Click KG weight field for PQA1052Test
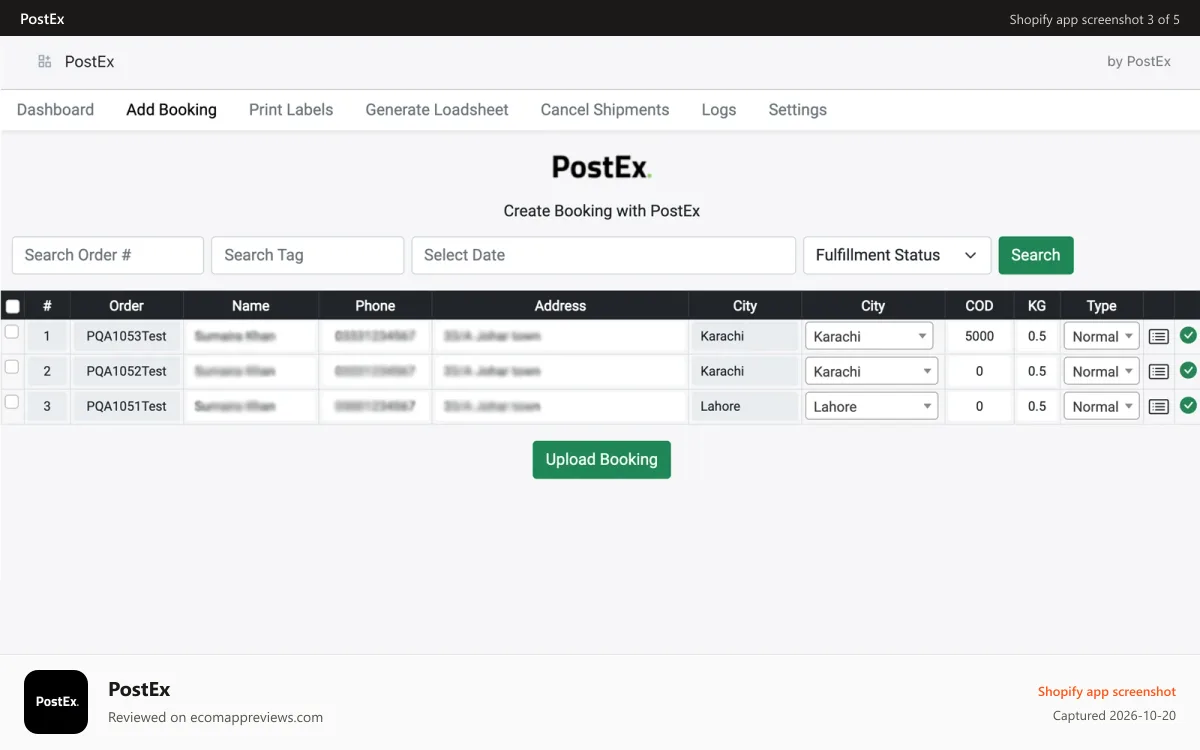This screenshot has width=1200, height=750. [x=1037, y=371]
